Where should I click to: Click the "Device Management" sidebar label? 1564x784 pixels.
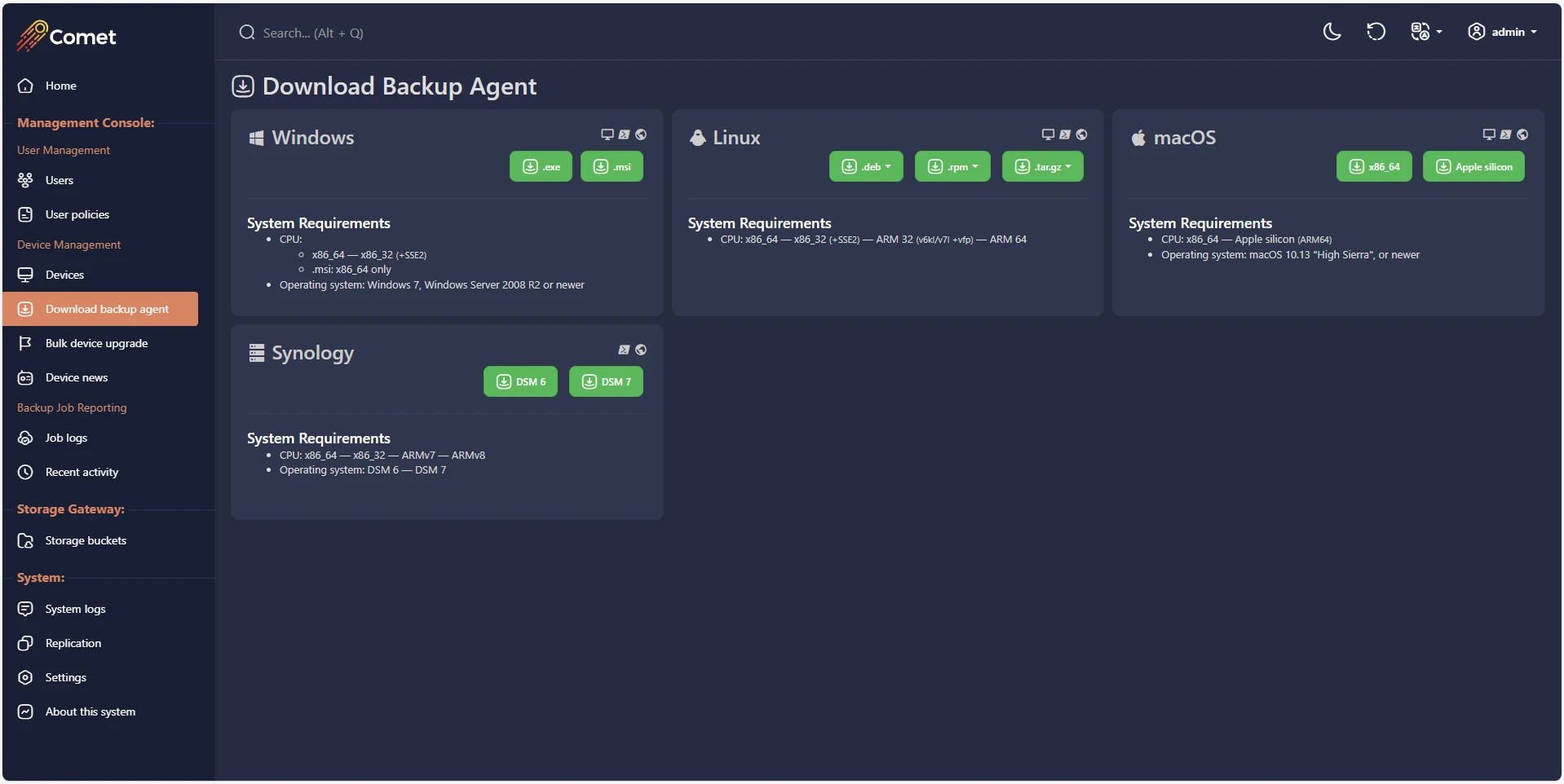[68, 244]
